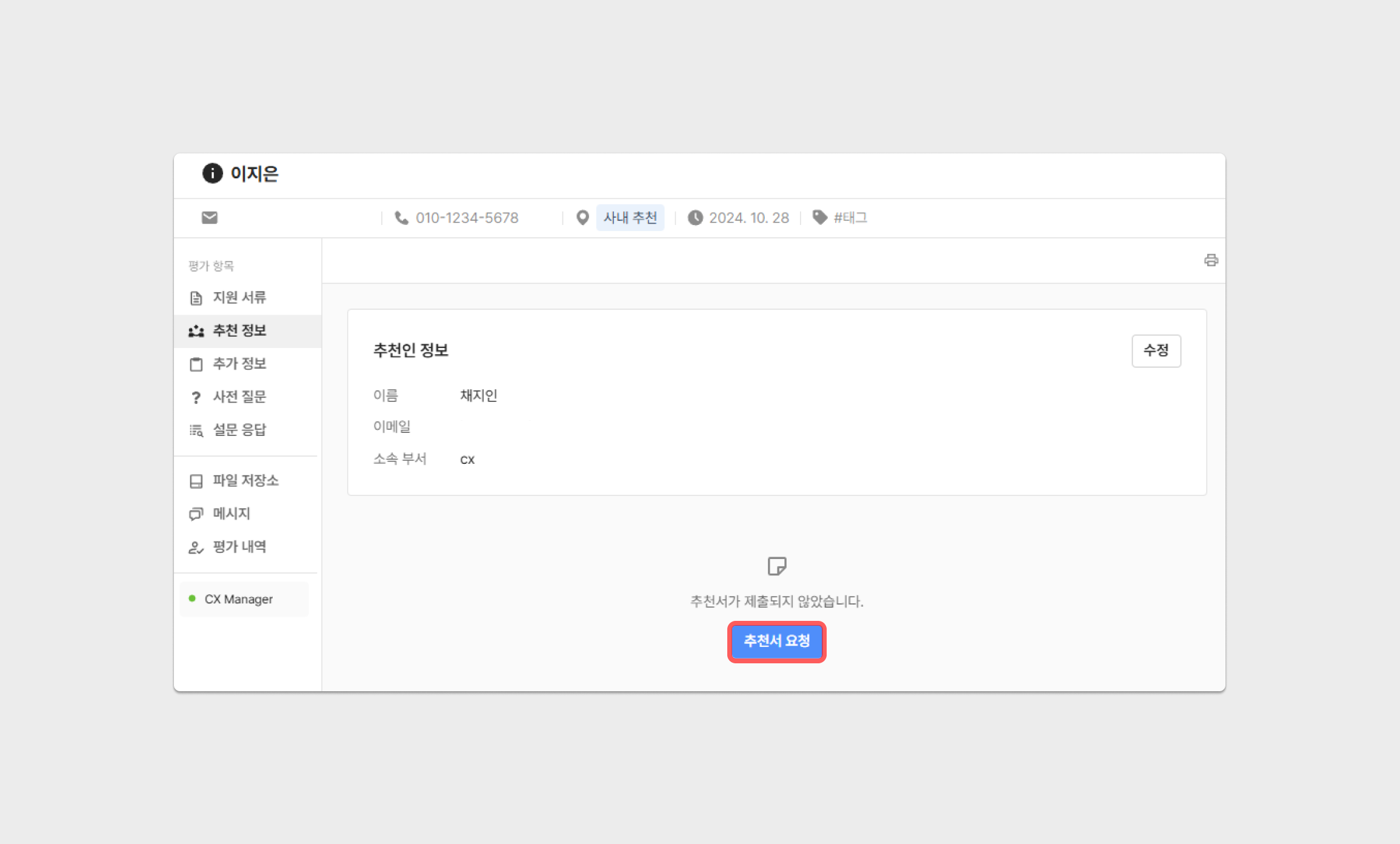Click the info icon beside 이지은
Image resolution: width=1400 pixels, height=844 pixels.
212,173
